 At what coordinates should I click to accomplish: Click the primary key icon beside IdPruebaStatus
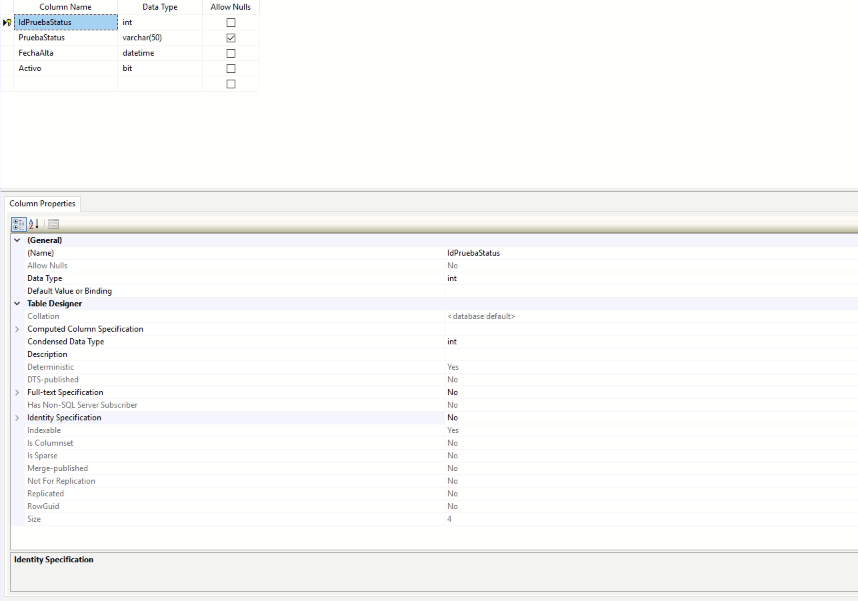[7, 22]
